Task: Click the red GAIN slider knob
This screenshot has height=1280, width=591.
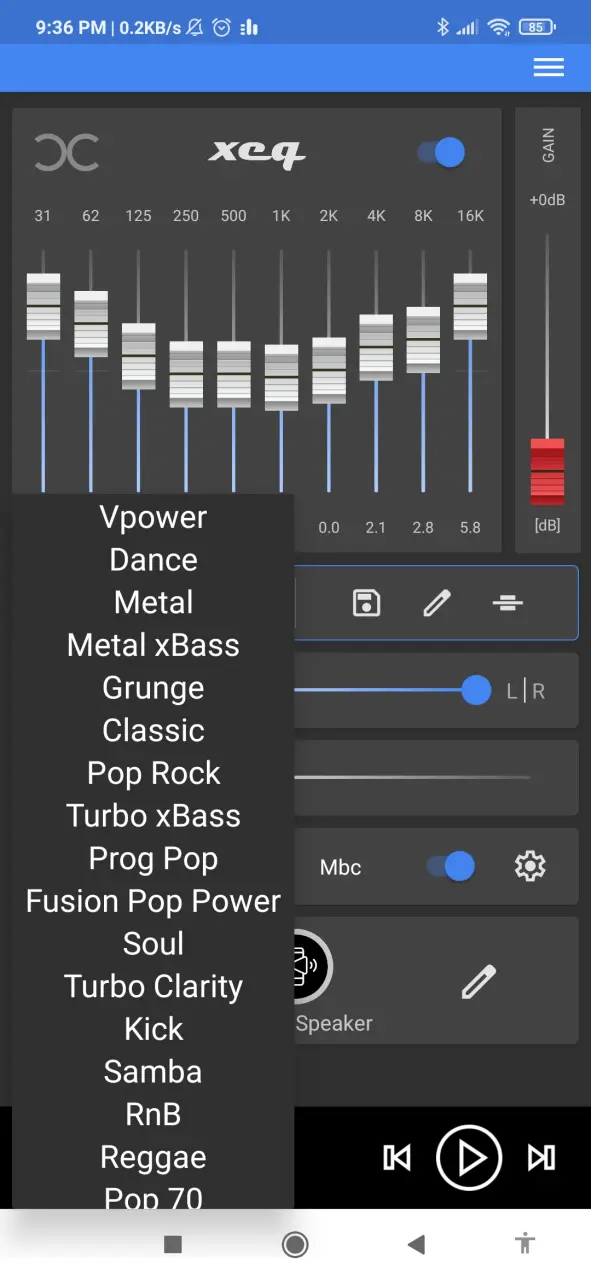Action: point(547,471)
